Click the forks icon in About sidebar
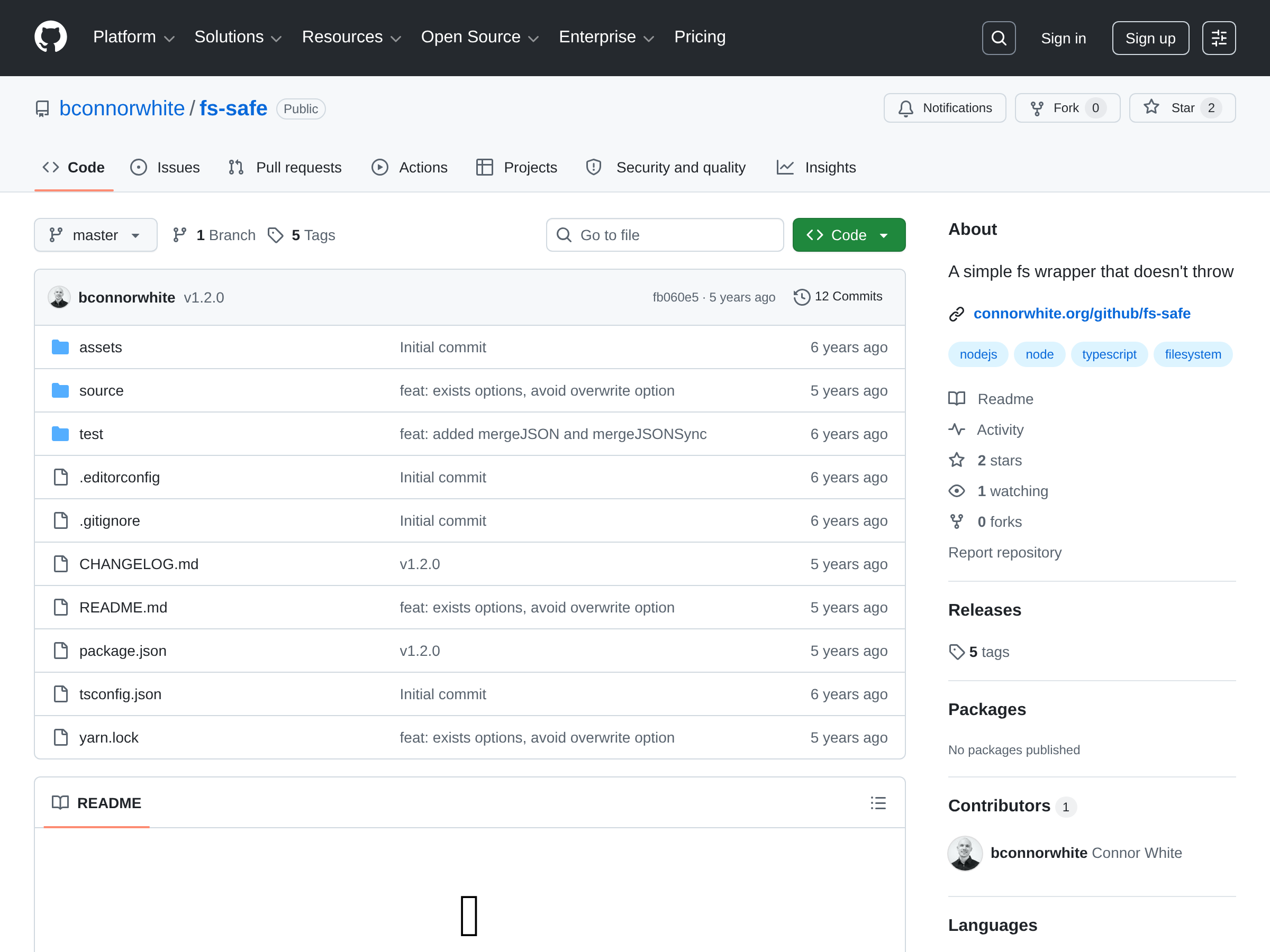The height and width of the screenshot is (952, 1270). (x=957, y=521)
